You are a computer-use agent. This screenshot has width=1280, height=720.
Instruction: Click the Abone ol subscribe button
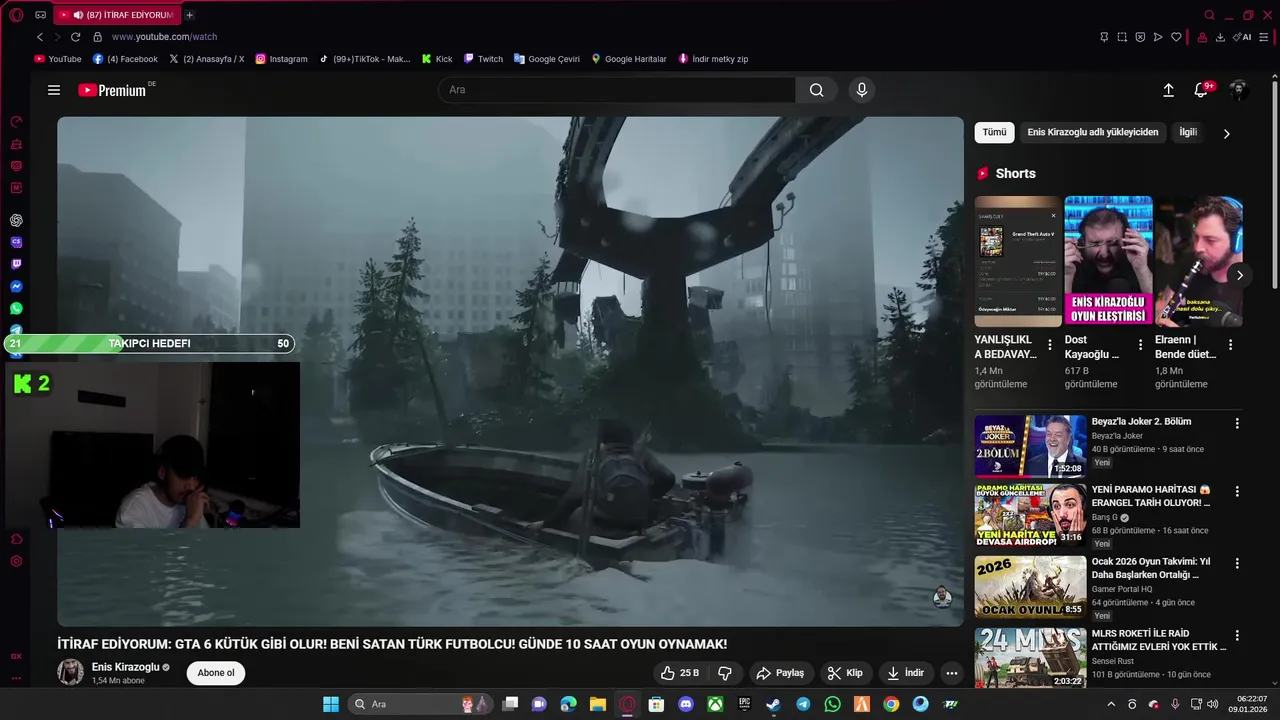[216, 673]
